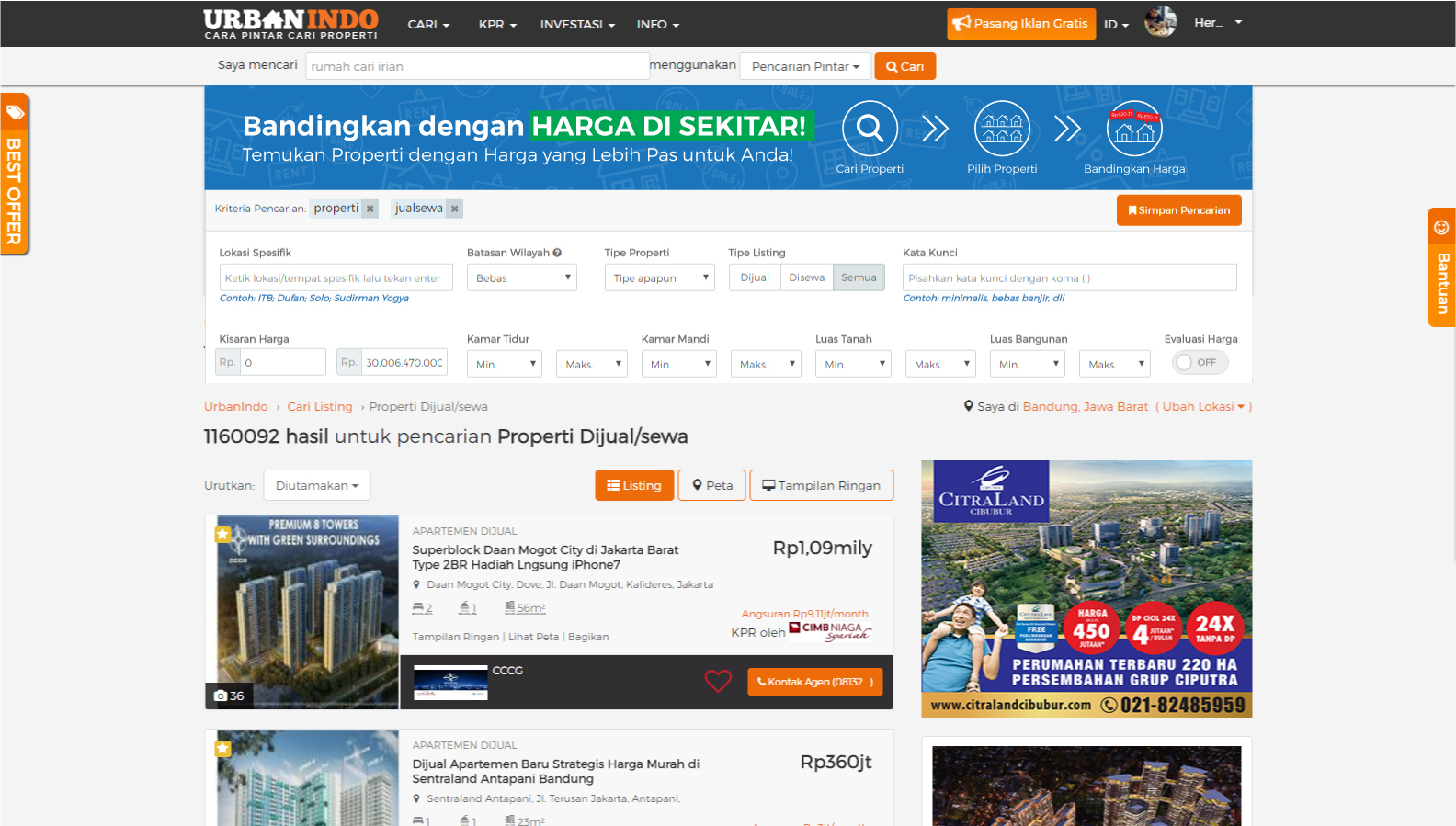Open the Bantuan help tab
1456x826 pixels.
coord(1441,267)
